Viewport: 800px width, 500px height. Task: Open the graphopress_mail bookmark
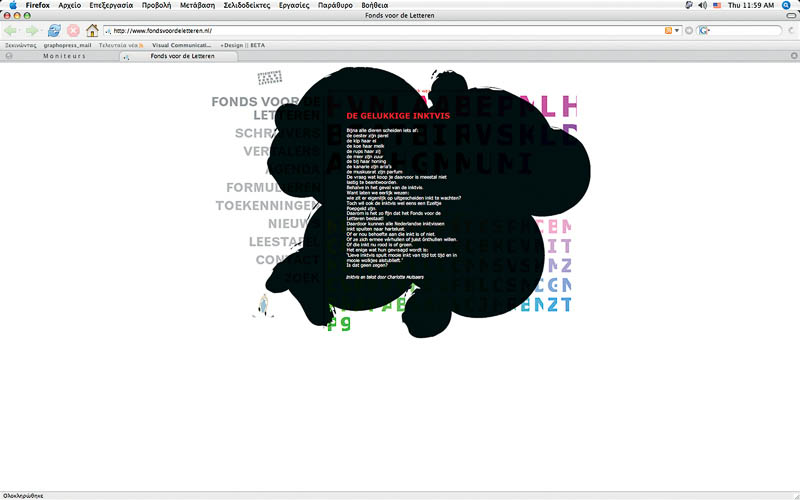coord(67,45)
